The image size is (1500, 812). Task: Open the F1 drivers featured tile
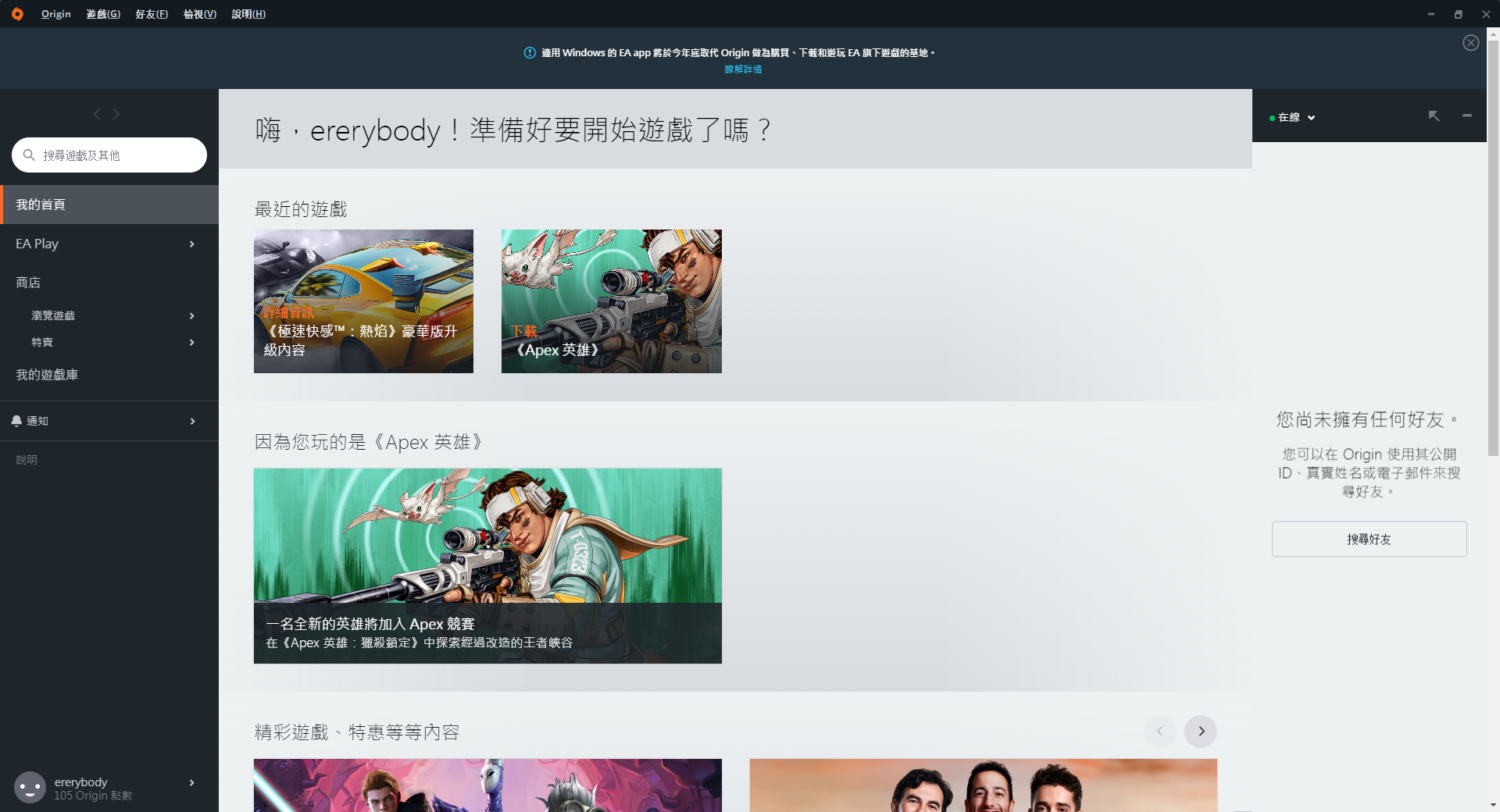pyautogui.click(x=984, y=785)
